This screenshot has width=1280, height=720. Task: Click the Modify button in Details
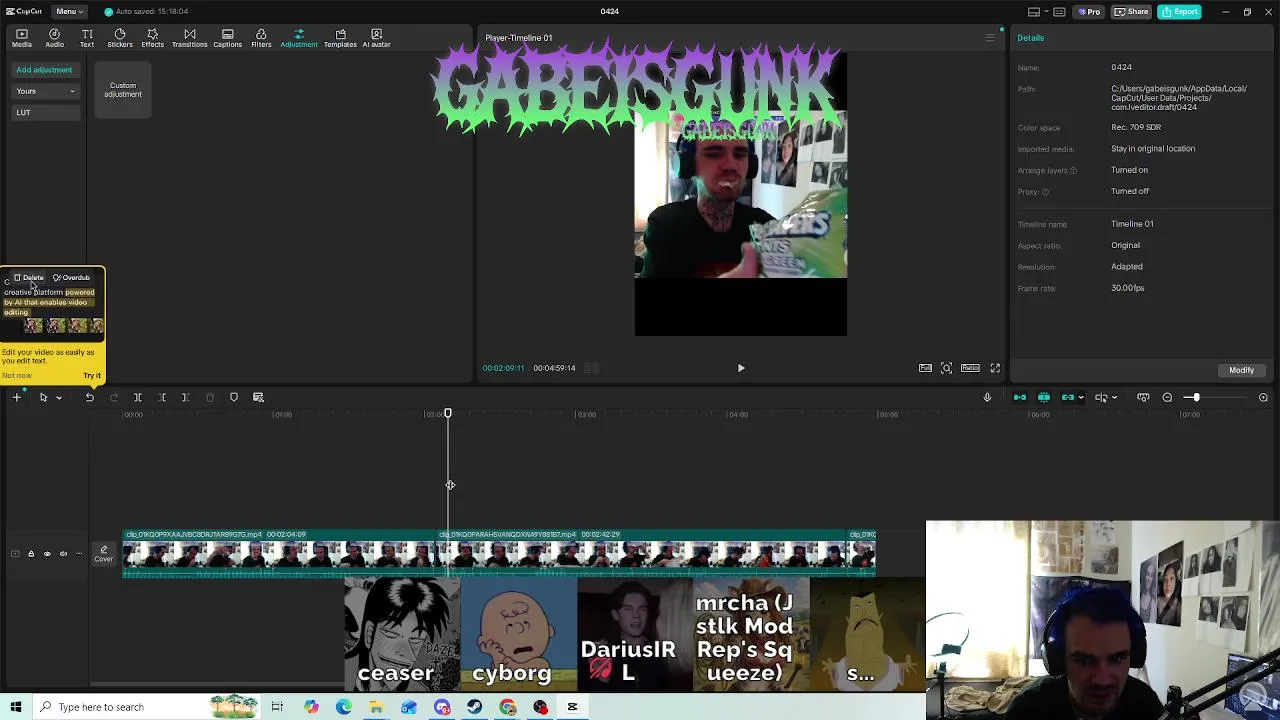coord(1241,370)
